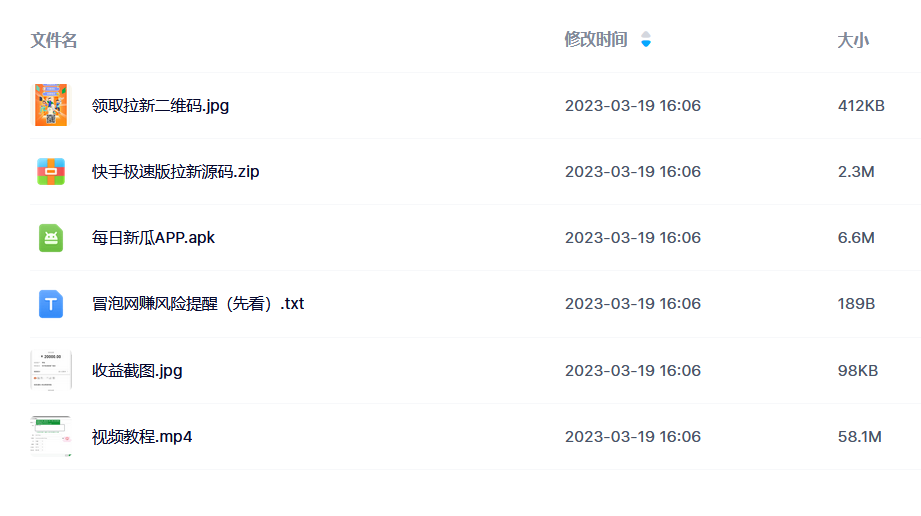921x516 pixels.
Task: Click the file name 收益截图.jpg
Action: (x=137, y=371)
